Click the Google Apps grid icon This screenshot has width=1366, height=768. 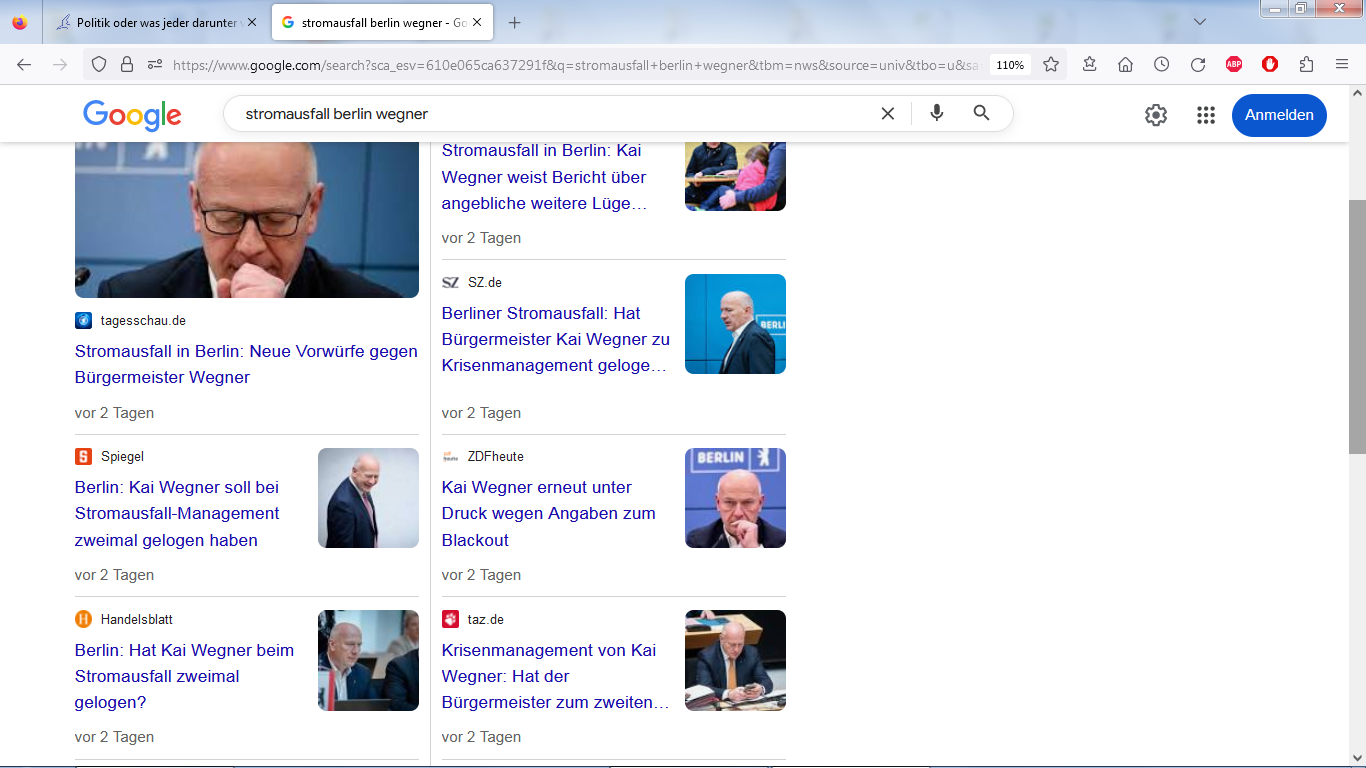[x=1205, y=115]
